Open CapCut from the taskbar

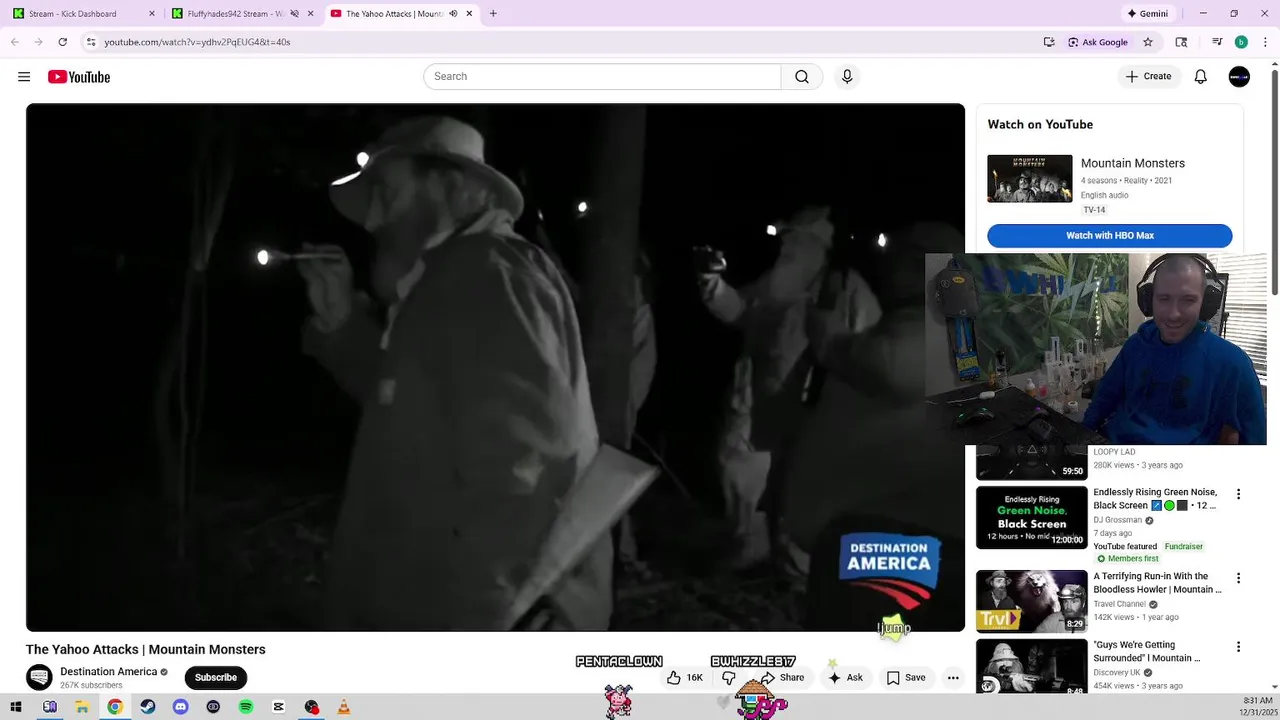279,707
